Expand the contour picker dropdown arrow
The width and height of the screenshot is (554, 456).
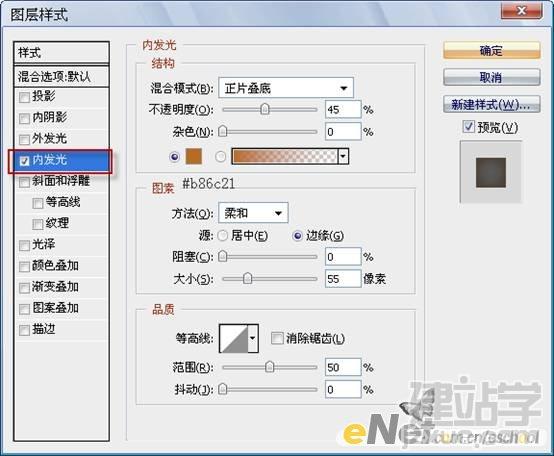click(x=253, y=338)
